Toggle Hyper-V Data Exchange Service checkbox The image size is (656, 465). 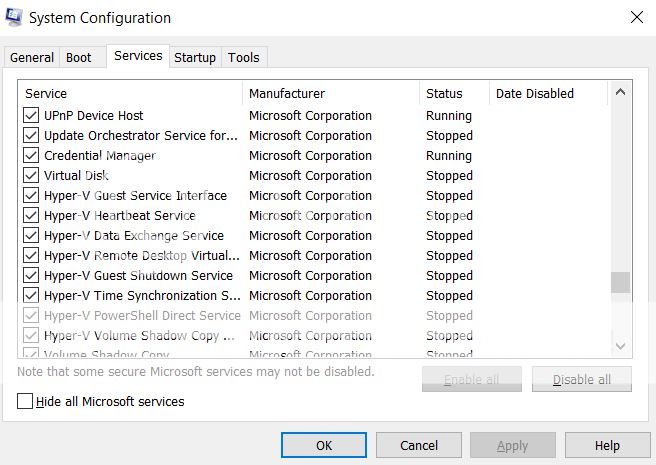(x=31, y=235)
